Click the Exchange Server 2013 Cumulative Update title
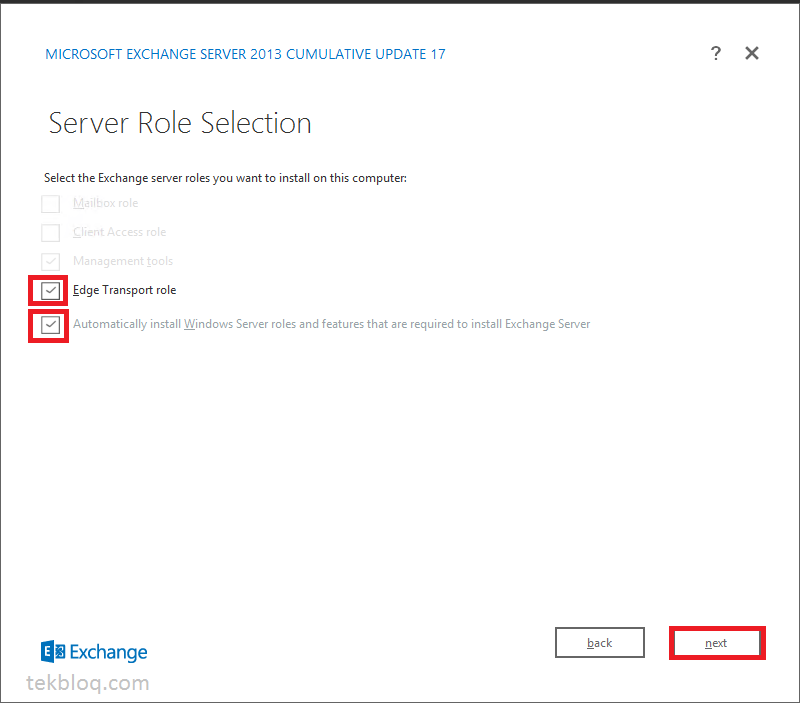The height and width of the screenshot is (703, 800). [245, 54]
